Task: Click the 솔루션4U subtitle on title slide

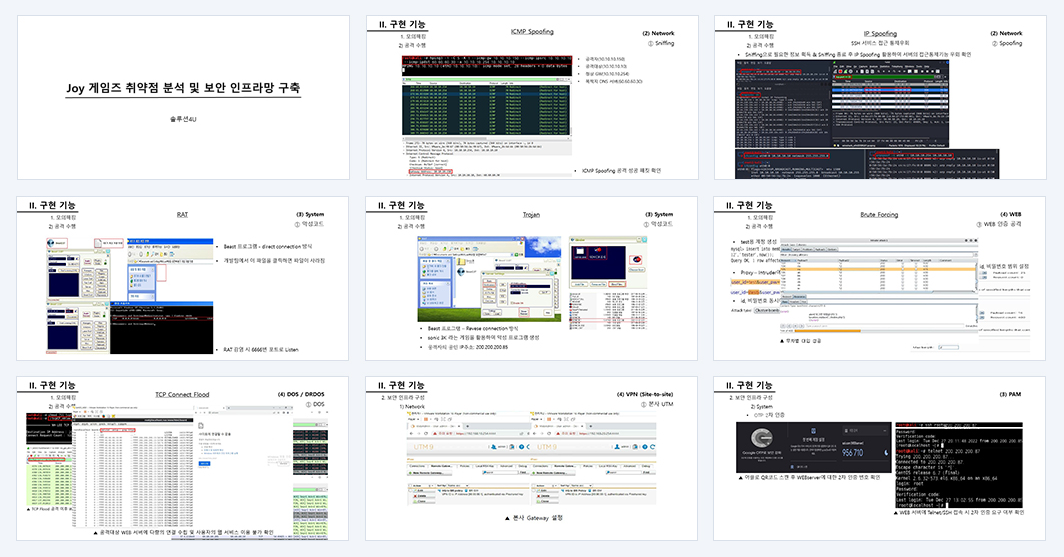Action: point(183,119)
